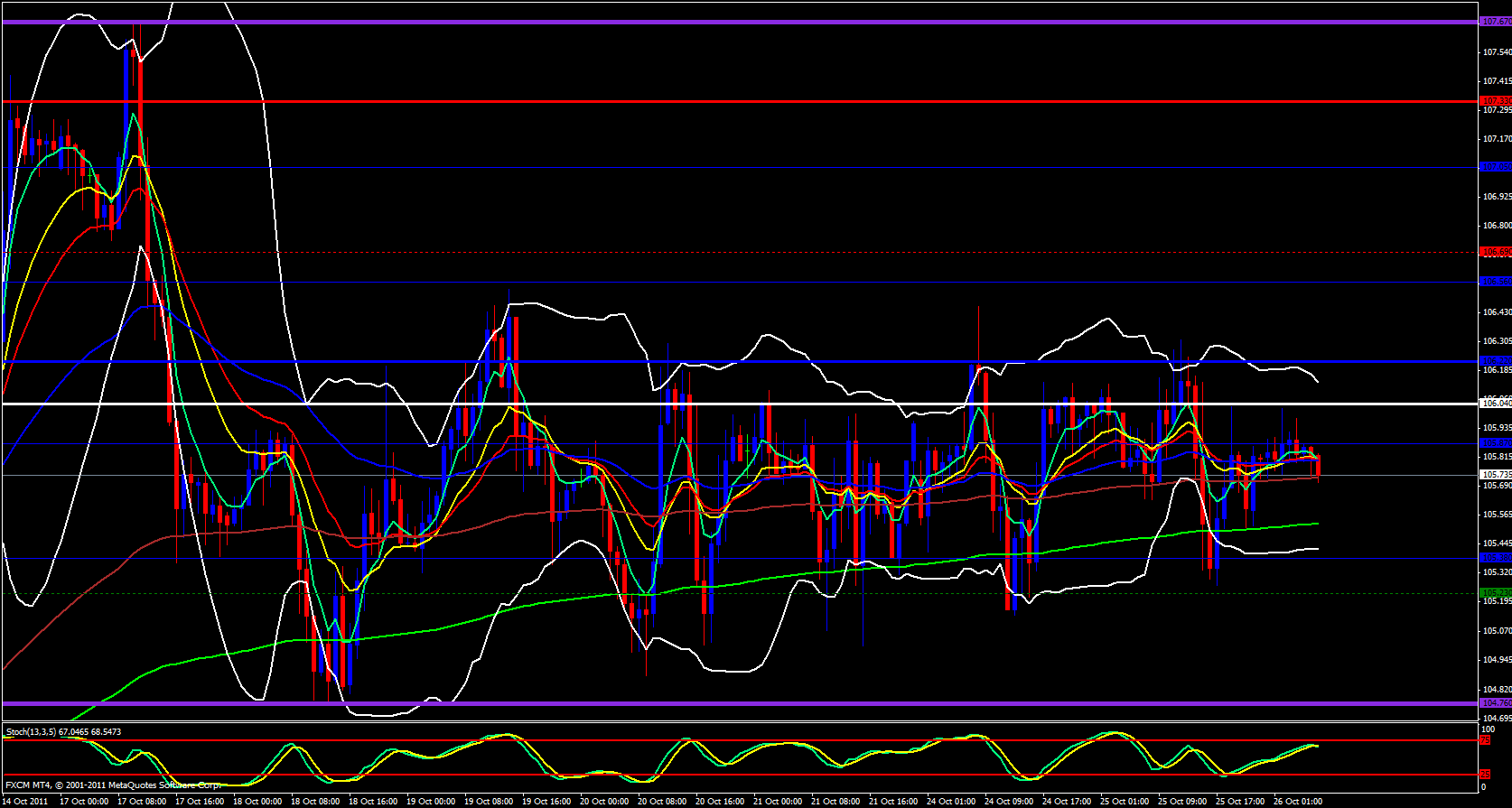Click the 105.445 price axis label
Image resolution: width=1512 pixels, height=808 pixels.
pos(1497,543)
